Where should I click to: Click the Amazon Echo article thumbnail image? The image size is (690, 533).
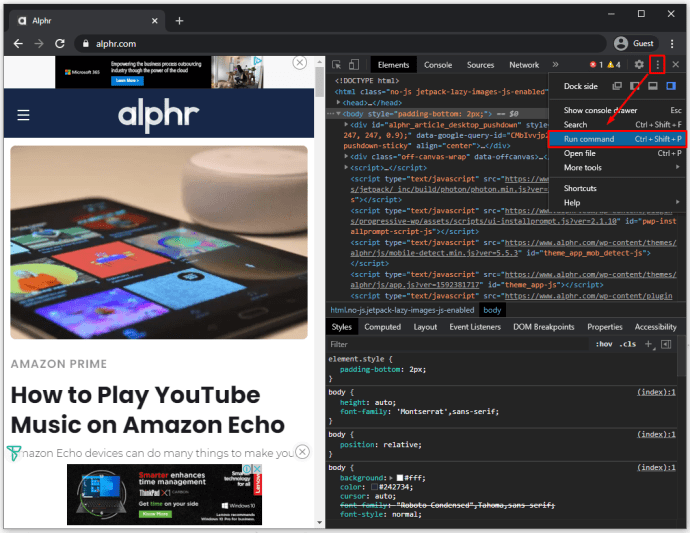pos(159,243)
